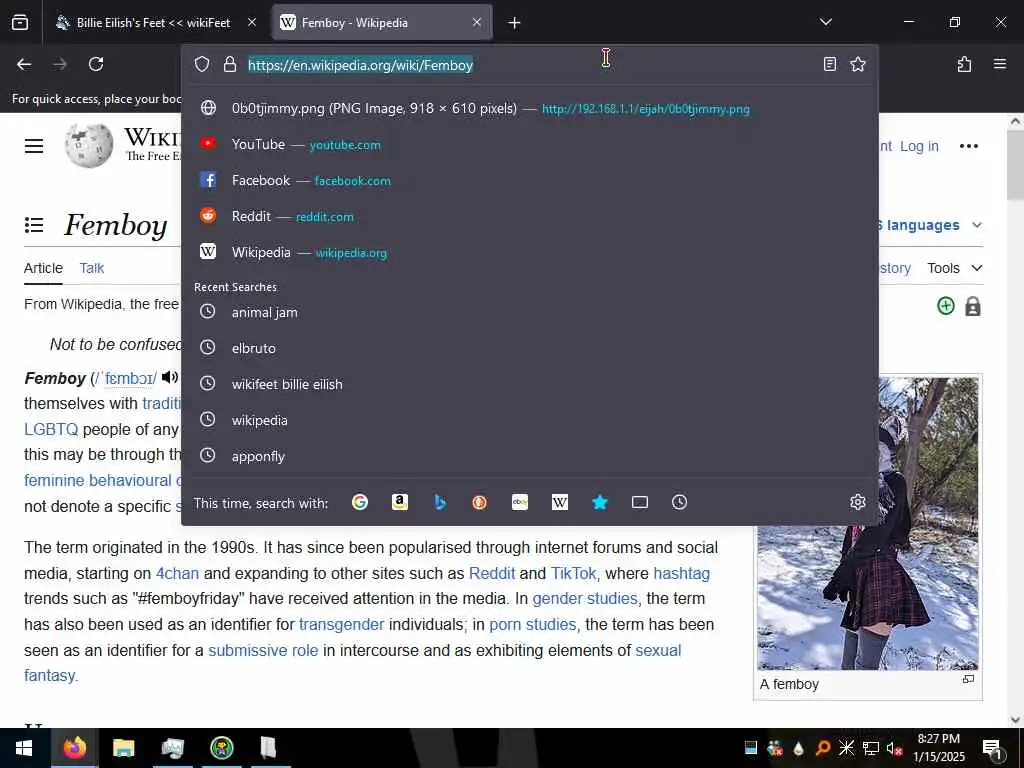Viewport: 1024px width, 768px height.
Task: Close the wikiFeet tab
Action: point(252,22)
